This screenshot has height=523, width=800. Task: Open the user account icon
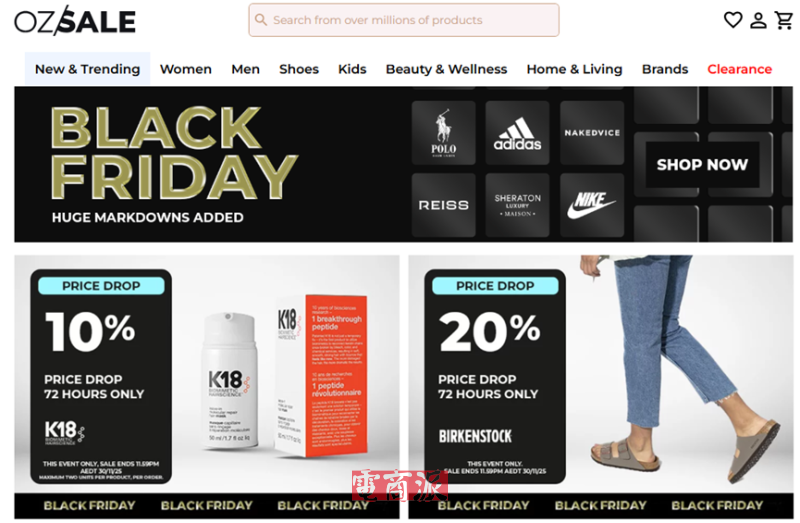coord(758,20)
